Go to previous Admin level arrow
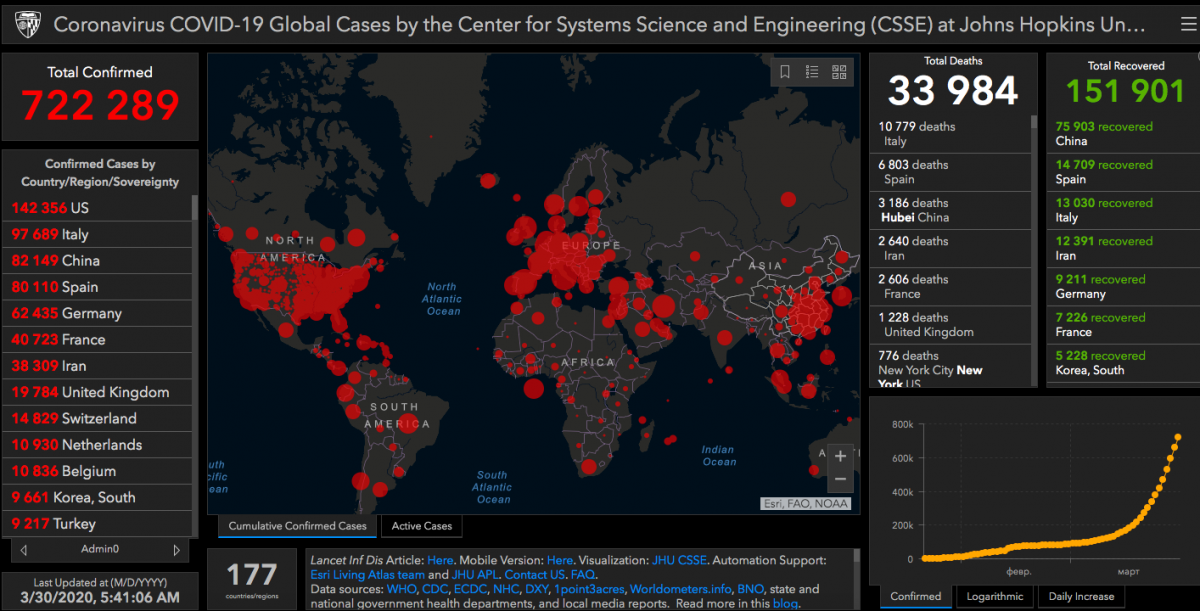The image size is (1200, 611). point(24,549)
